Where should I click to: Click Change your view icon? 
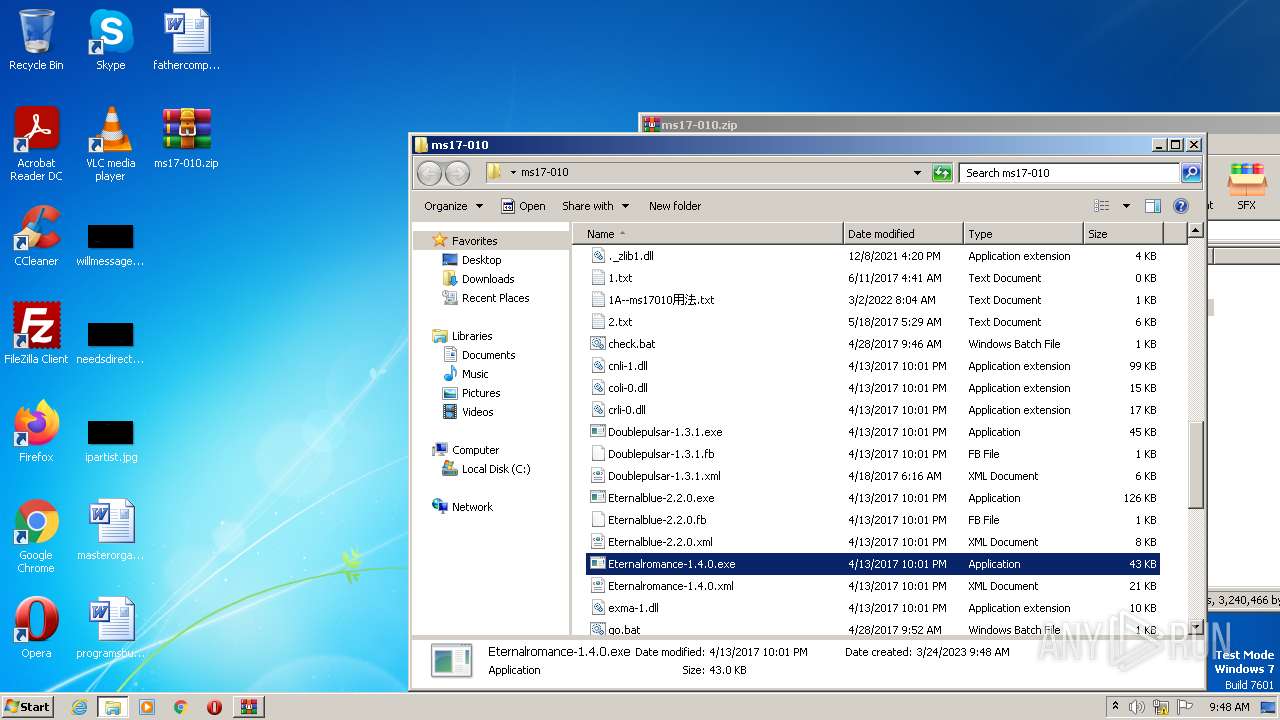1102,206
